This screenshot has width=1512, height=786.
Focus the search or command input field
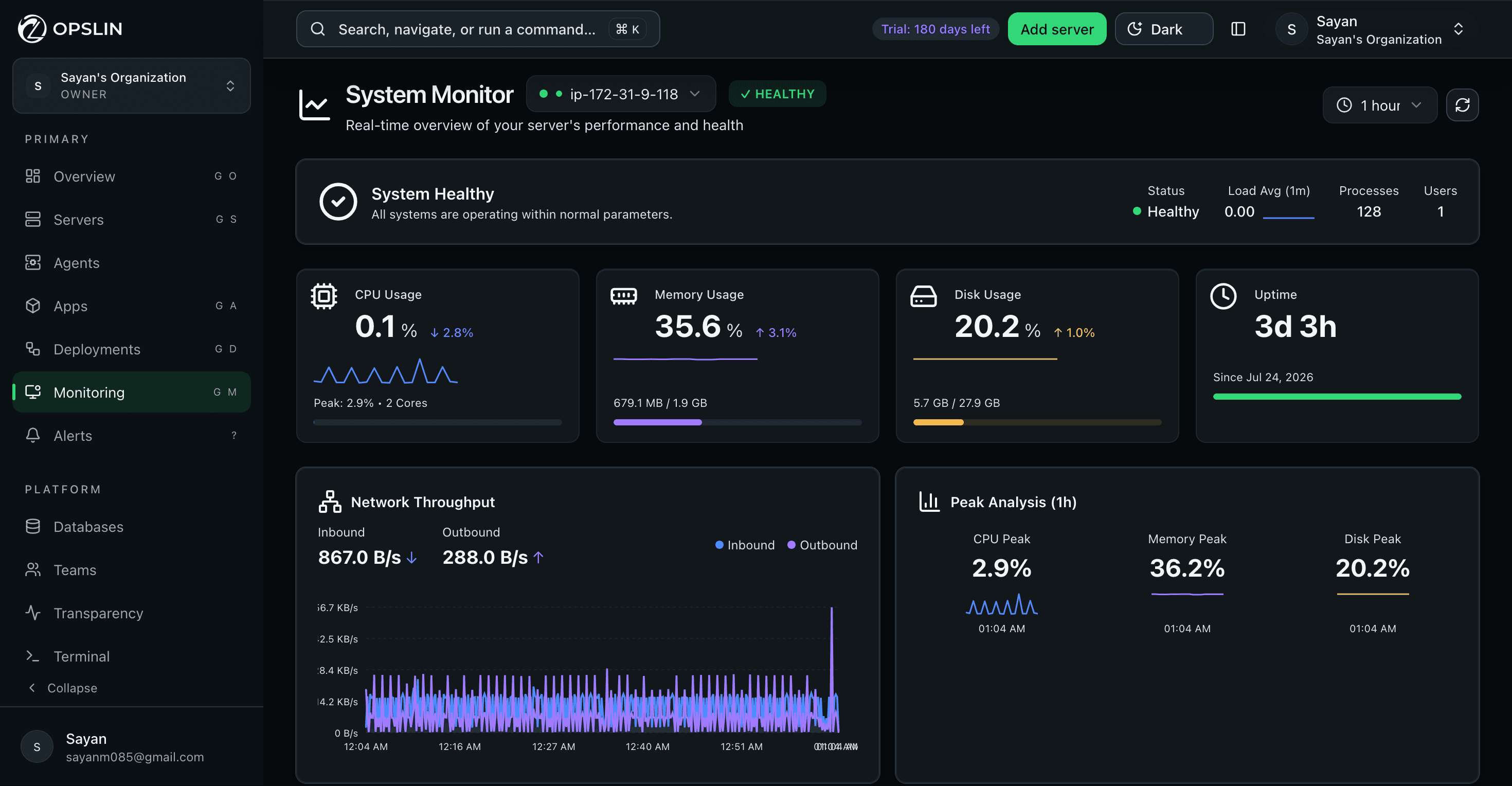tap(478, 29)
